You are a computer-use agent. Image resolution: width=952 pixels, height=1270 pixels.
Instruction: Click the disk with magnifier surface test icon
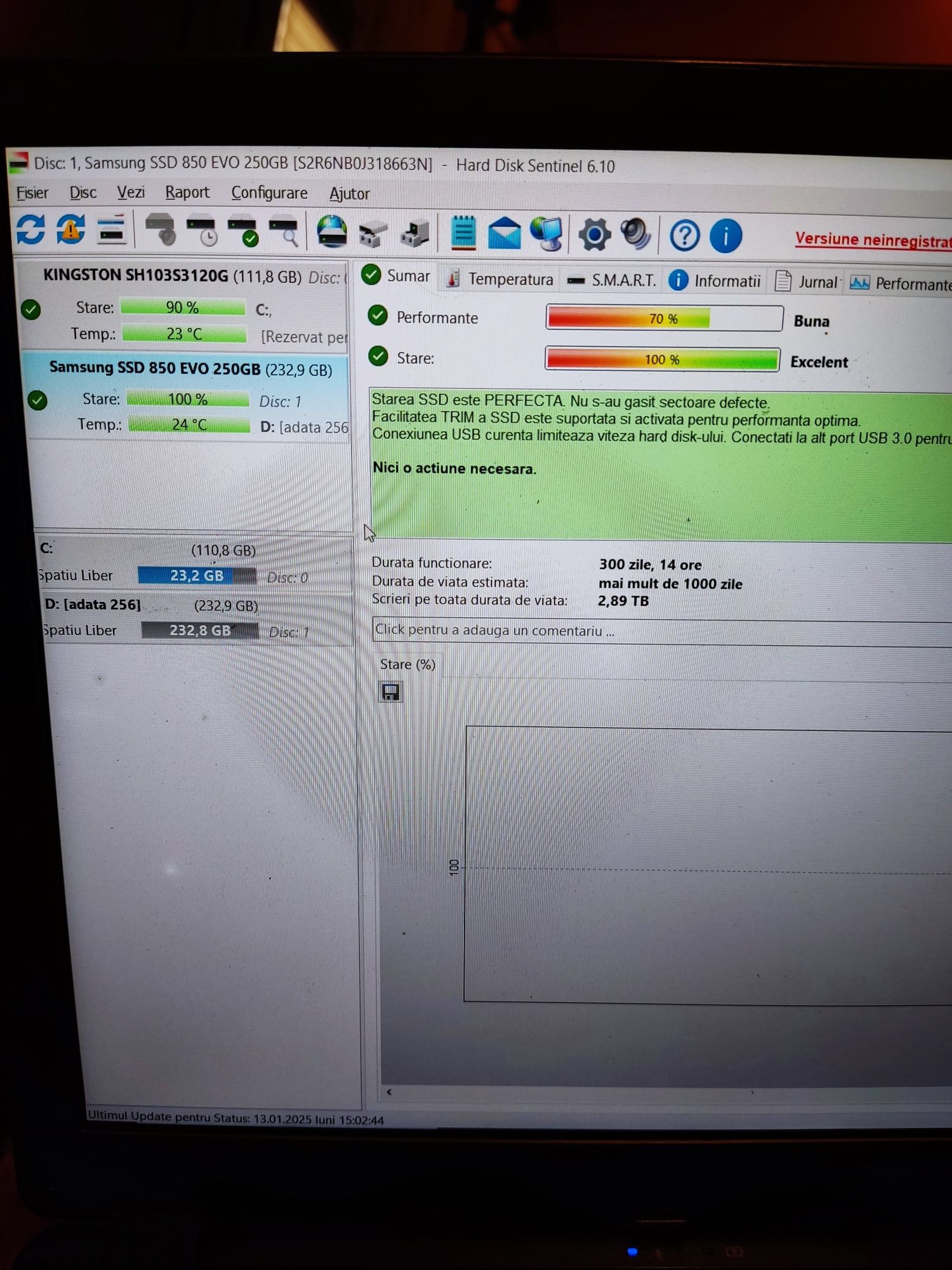[x=284, y=232]
